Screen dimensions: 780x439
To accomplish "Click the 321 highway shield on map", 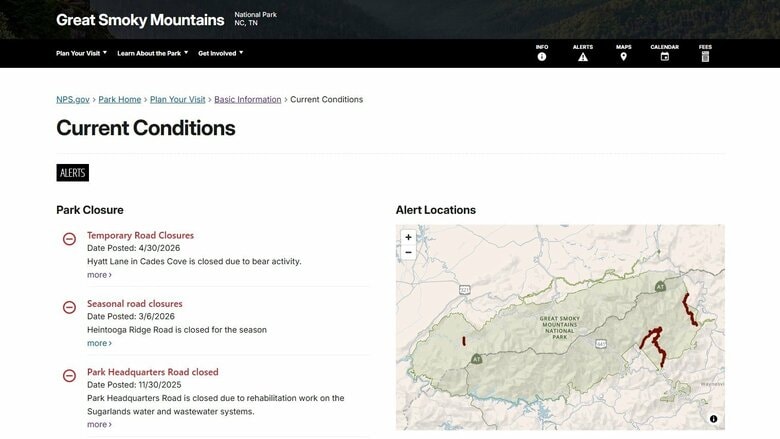I will pos(464,289).
